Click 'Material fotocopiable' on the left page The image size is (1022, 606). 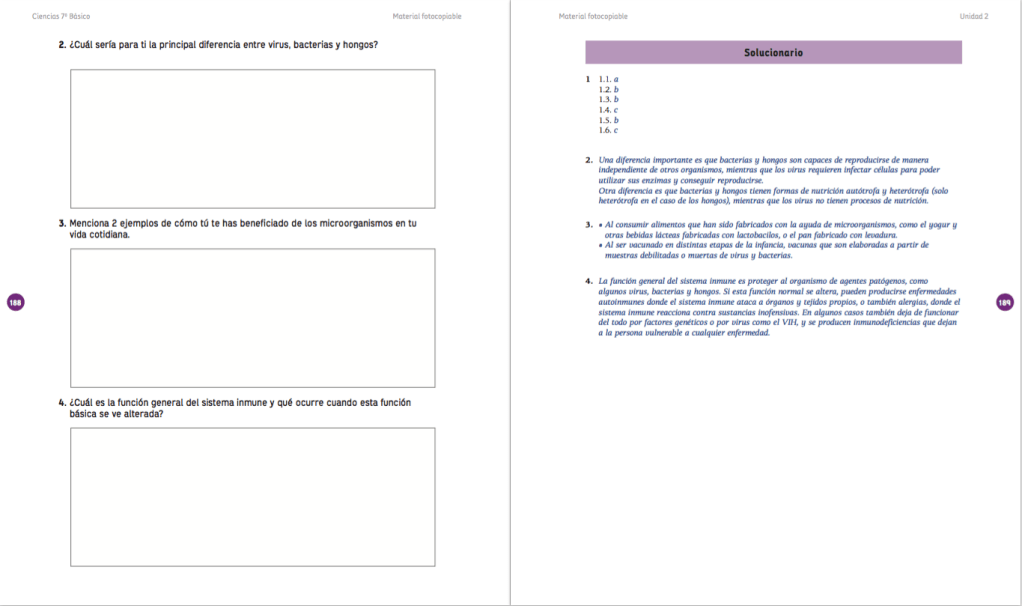[x=427, y=16]
